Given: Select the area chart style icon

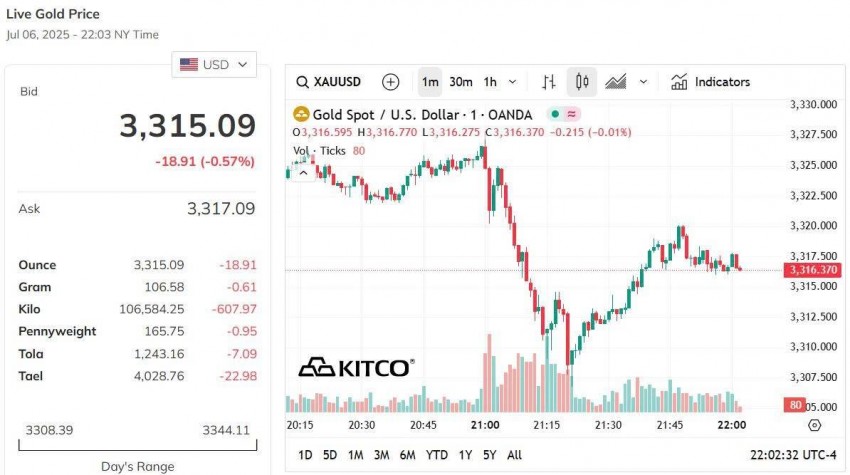Looking at the screenshot, I should (x=616, y=82).
